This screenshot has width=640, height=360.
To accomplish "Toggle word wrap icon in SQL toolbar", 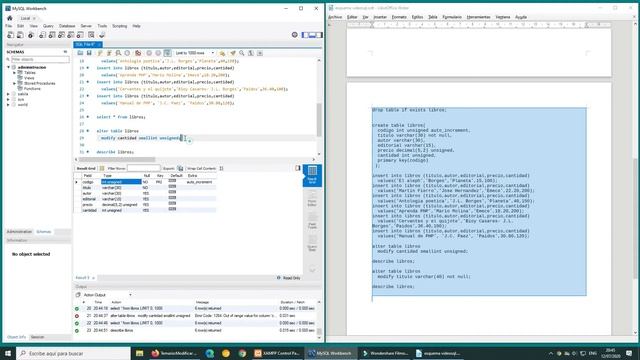I will pos(260,53).
